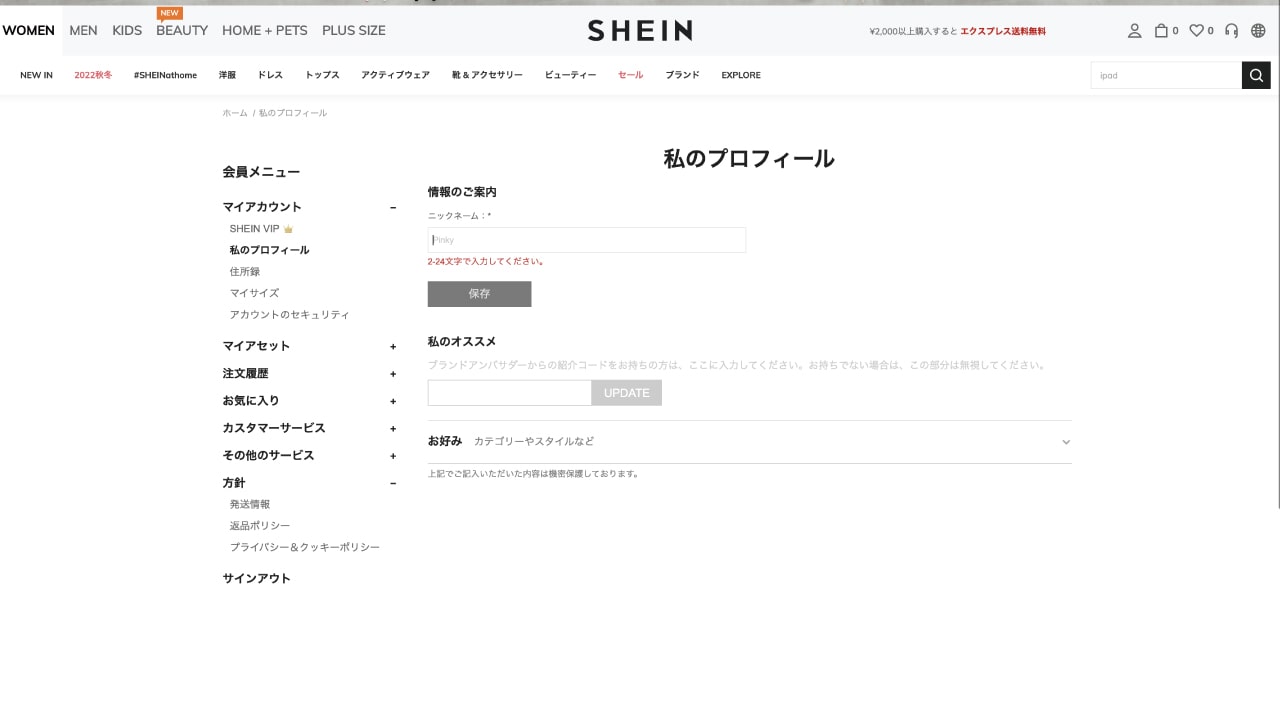The image size is (1280, 720).
Task: Focus the top search box
Action: click(1166, 75)
